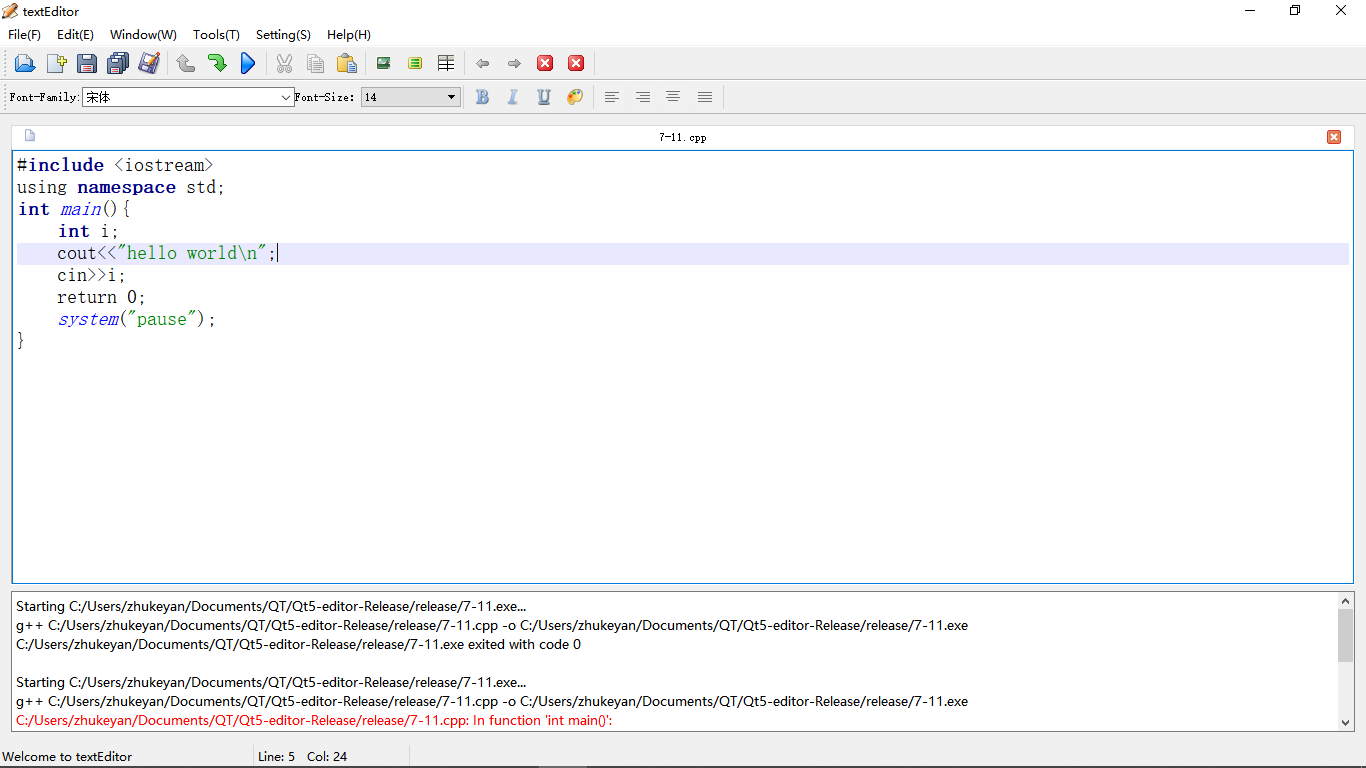Click the "hello world\n" string literal

point(192,253)
